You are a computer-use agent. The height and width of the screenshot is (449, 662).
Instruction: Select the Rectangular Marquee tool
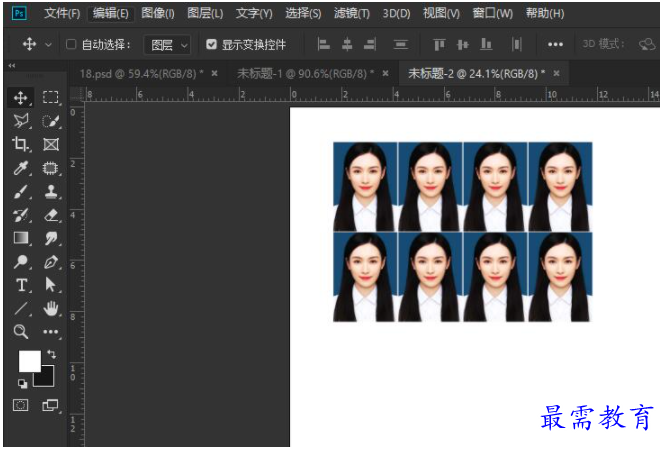click(51, 98)
